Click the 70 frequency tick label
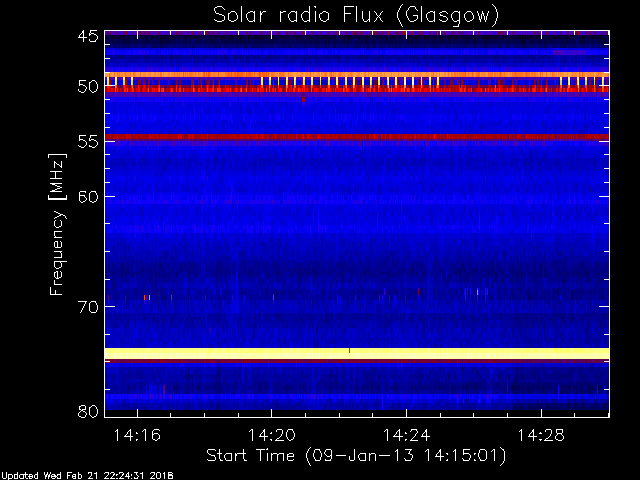 coord(88,307)
